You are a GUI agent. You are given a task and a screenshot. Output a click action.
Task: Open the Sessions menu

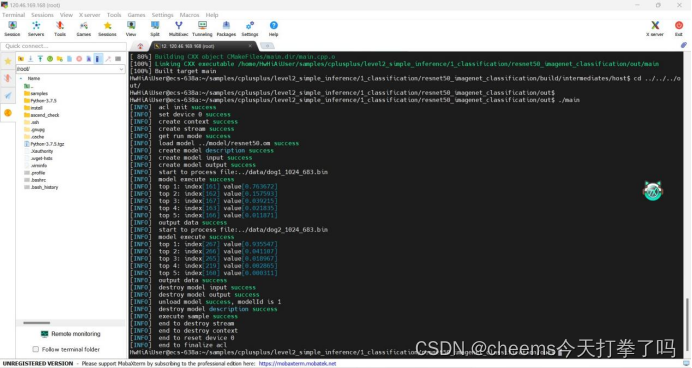[42, 15]
